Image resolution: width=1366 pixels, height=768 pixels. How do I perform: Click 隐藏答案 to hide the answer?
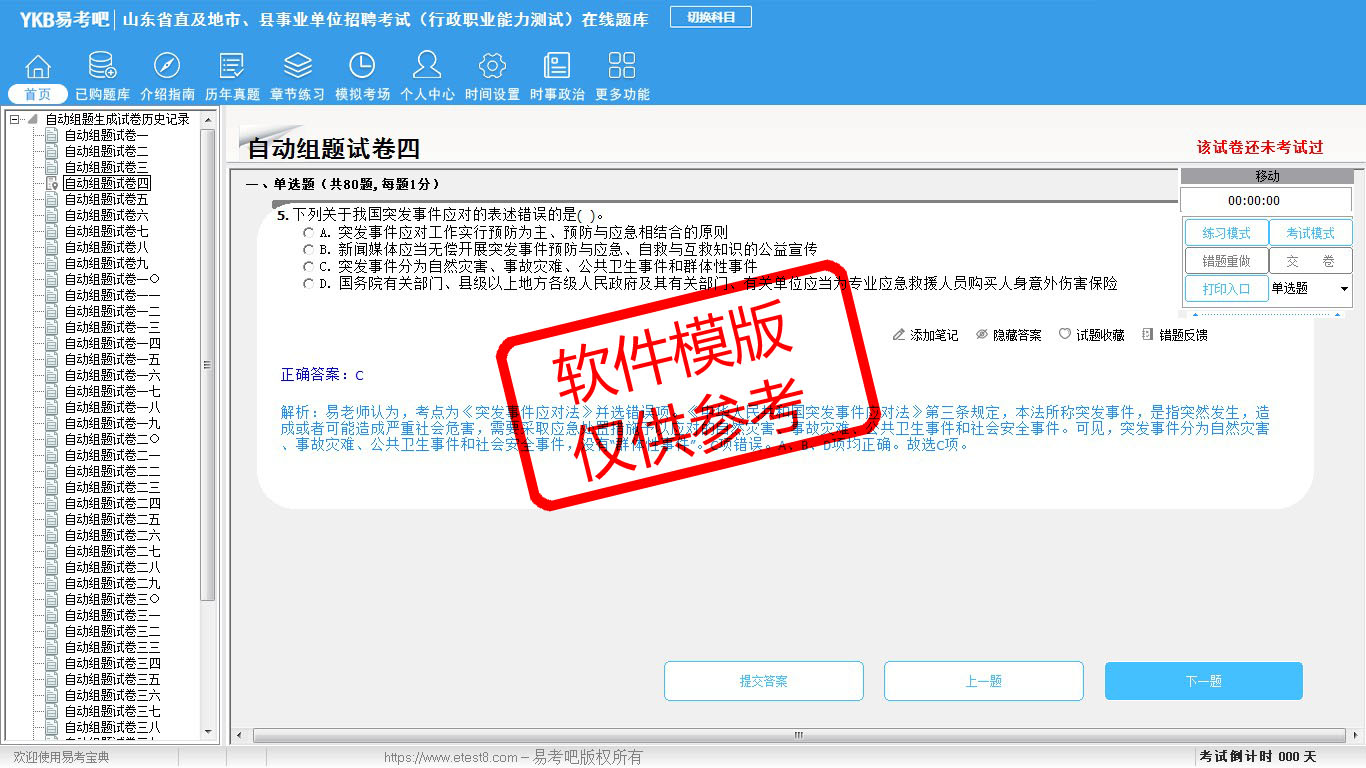tap(1008, 335)
